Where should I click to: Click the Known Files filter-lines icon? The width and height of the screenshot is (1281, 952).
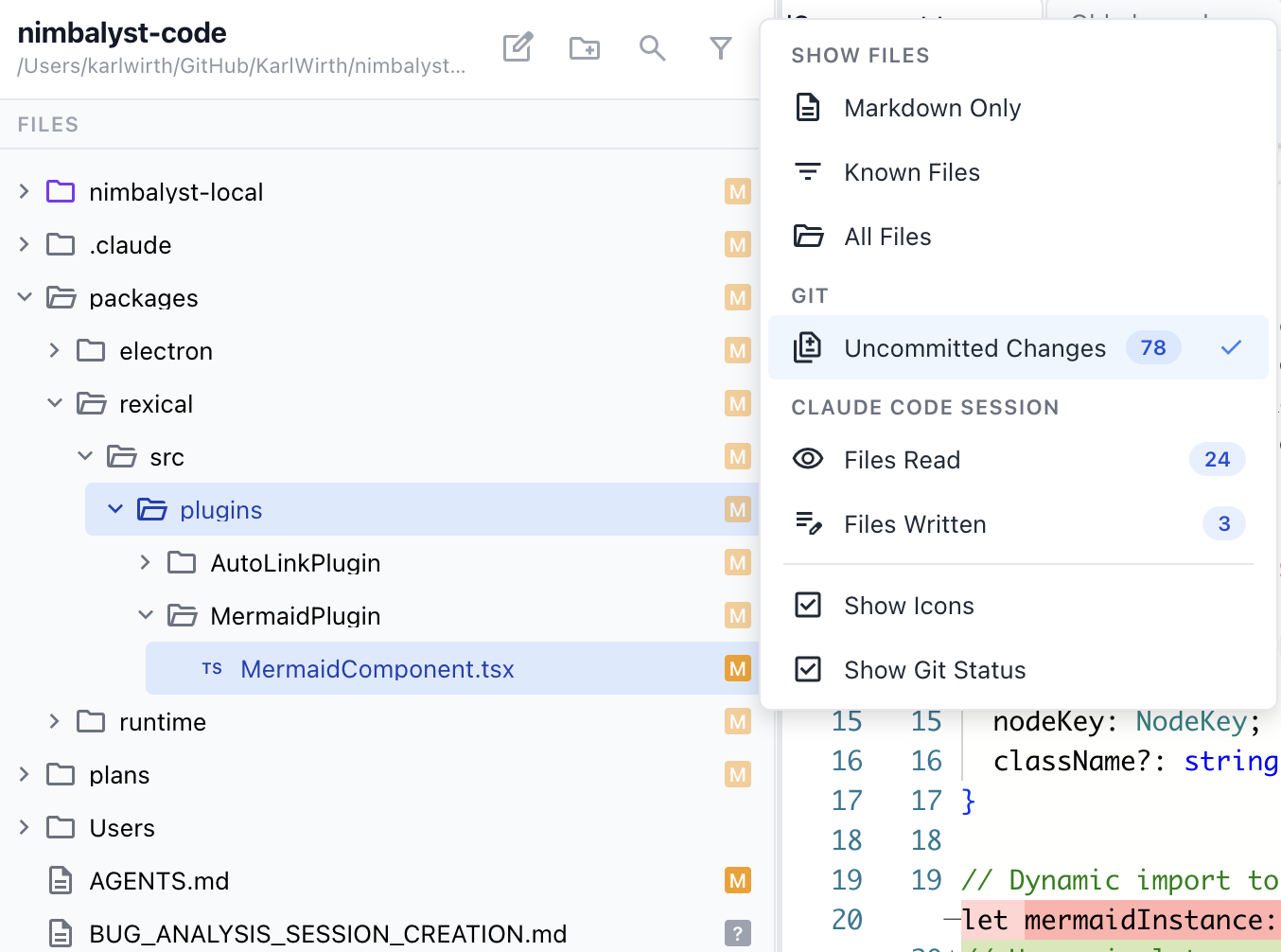(x=808, y=172)
